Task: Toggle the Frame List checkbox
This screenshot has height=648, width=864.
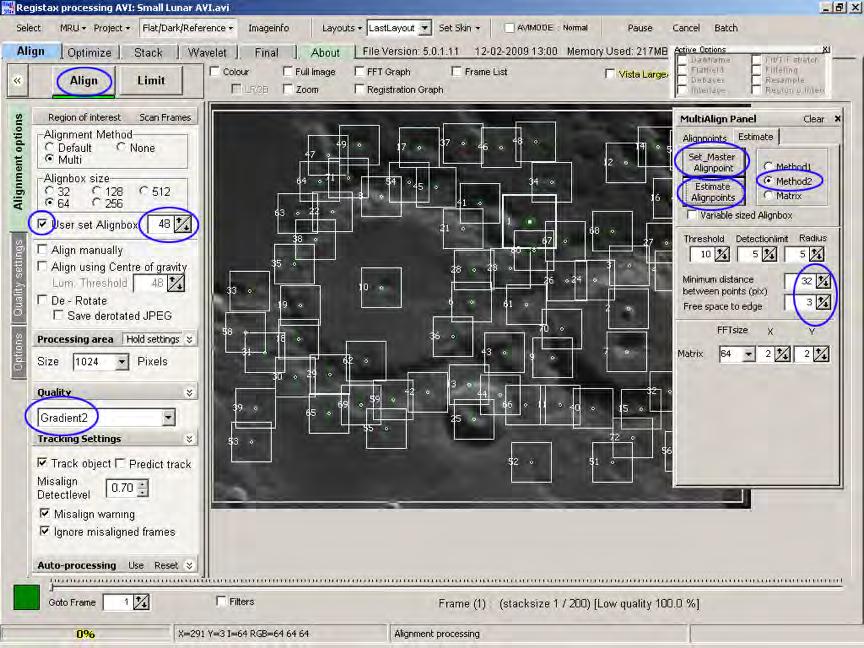Action: pos(456,72)
